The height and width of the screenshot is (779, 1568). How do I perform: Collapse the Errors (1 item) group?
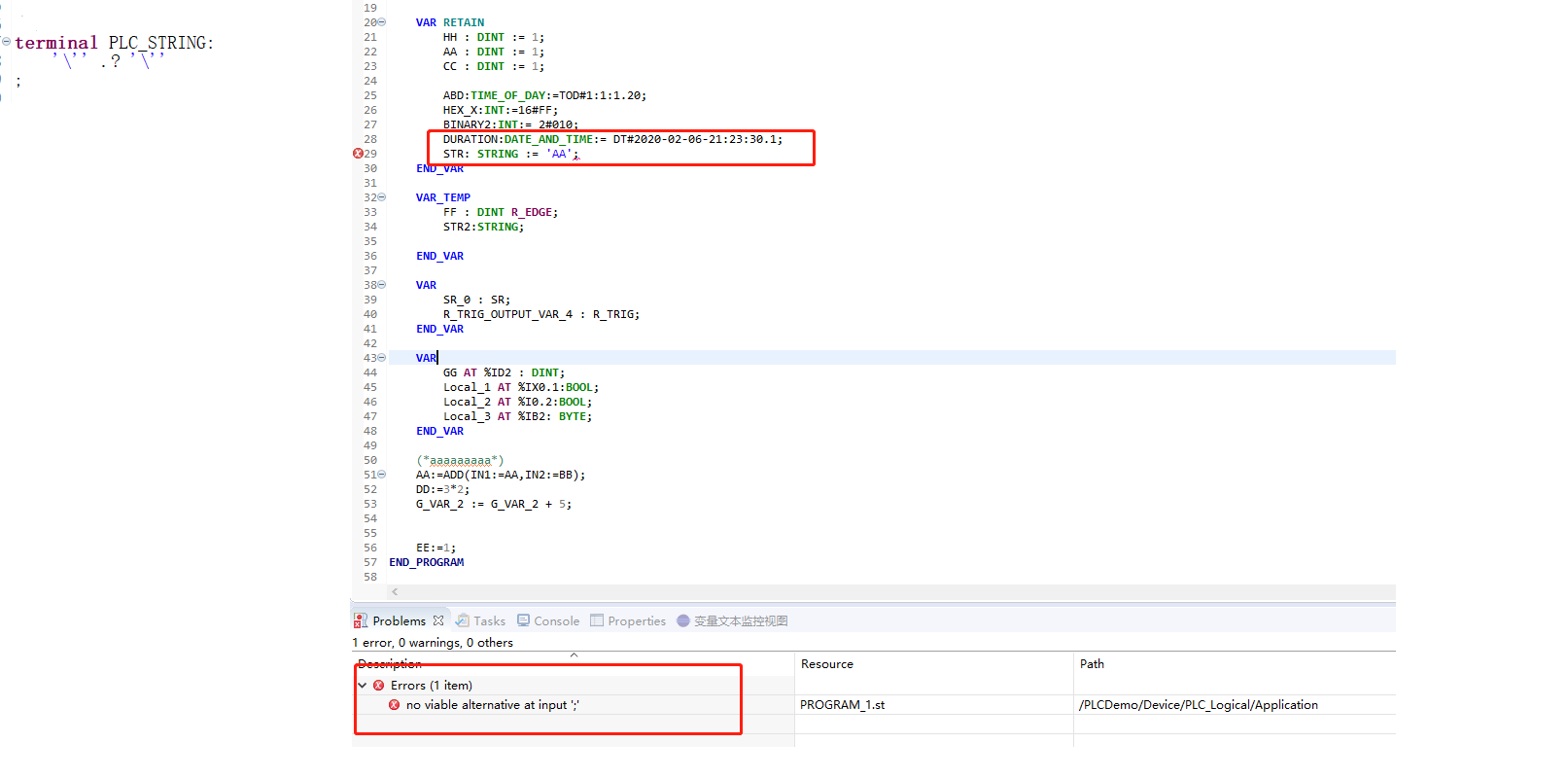point(363,686)
